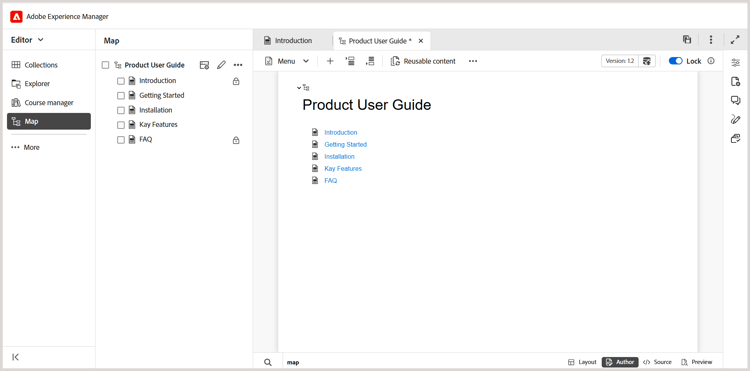This screenshot has width=750, height=371.
Task: Collapse the map chevron above Product User Guide heading
Action: (x=299, y=88)
